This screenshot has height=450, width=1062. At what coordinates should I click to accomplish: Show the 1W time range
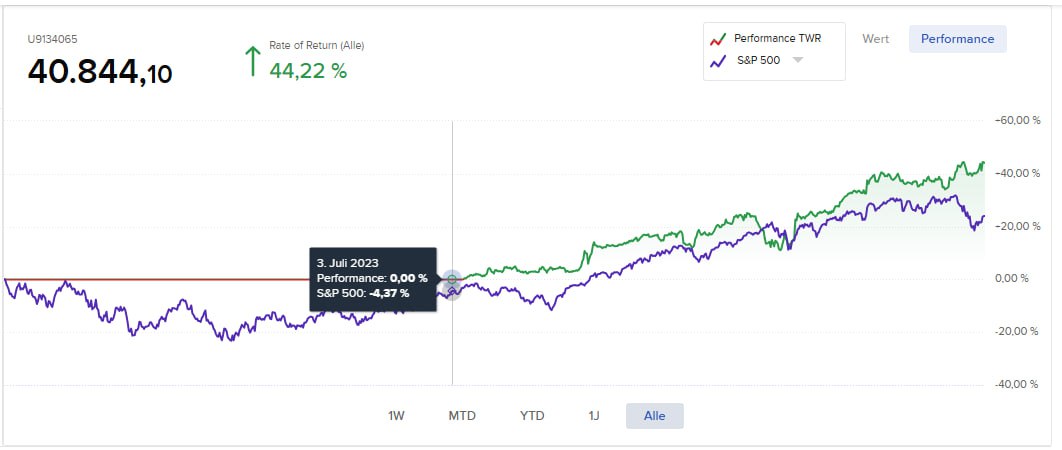click(397, 416)
